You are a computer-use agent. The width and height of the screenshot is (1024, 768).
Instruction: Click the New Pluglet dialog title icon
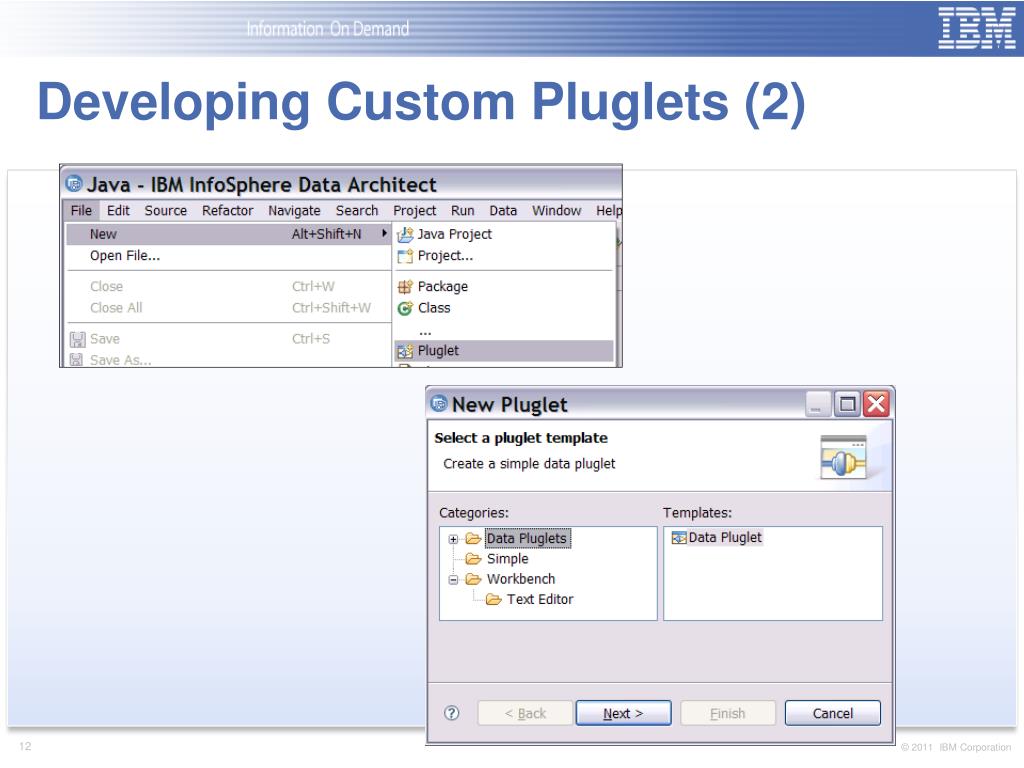[440, 404]
